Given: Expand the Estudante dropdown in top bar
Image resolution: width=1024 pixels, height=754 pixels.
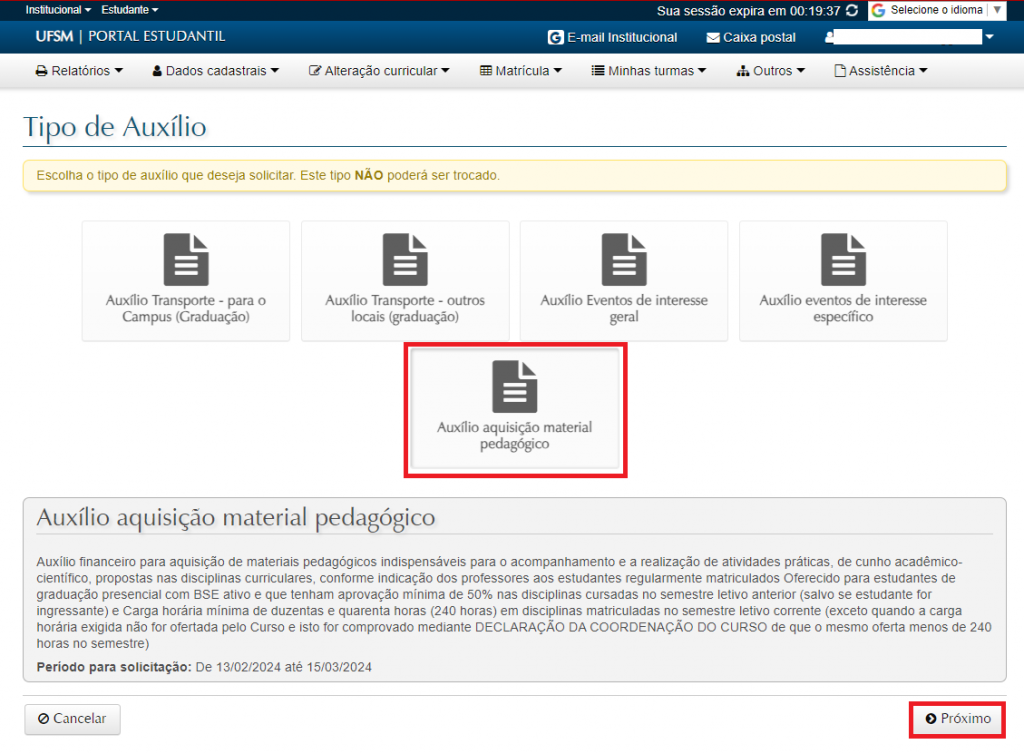Looking at the screenshot, I should click(x=130, y=9).
